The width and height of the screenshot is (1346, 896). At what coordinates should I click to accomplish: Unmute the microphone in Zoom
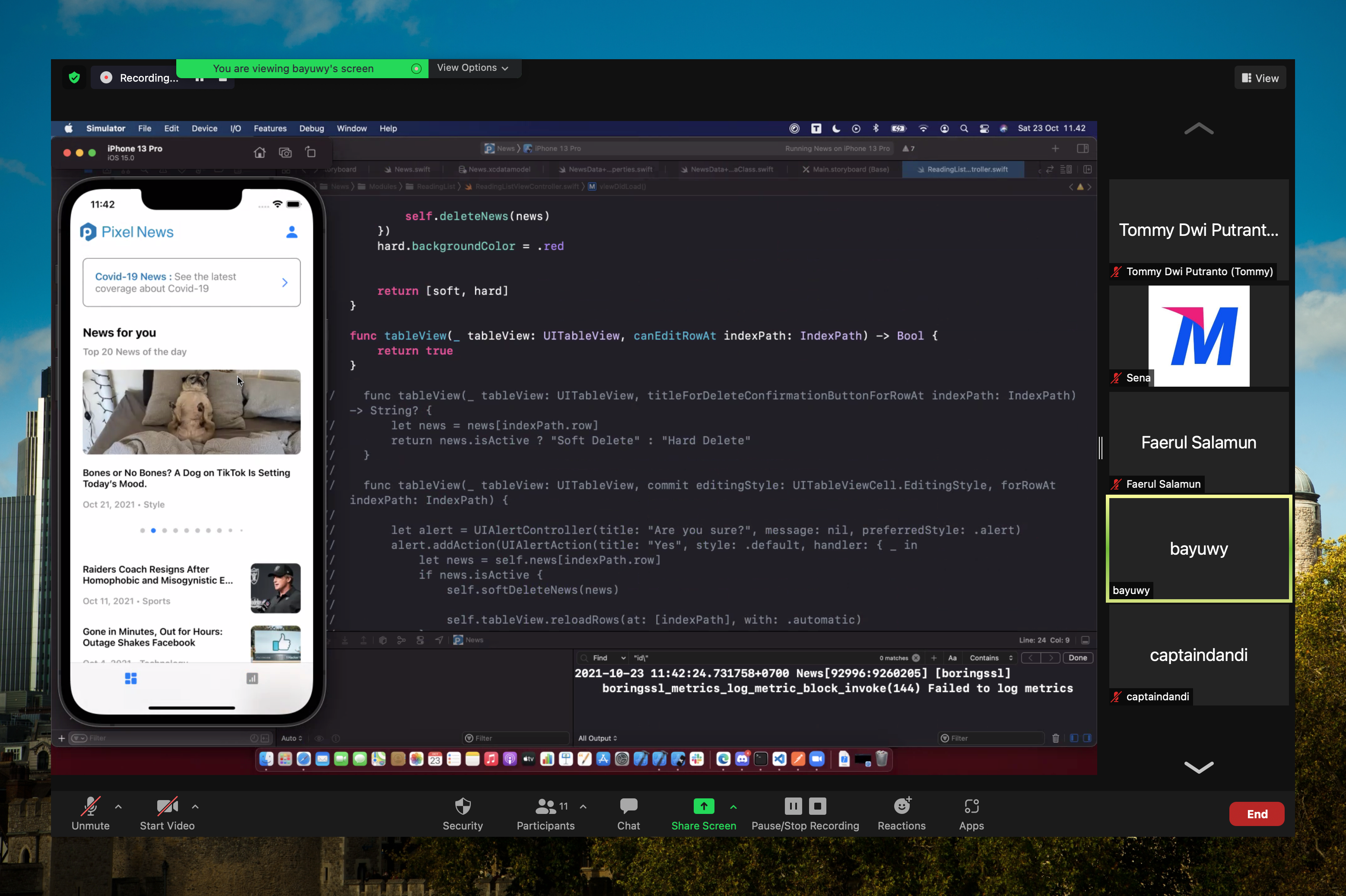[x=90, y=814]
